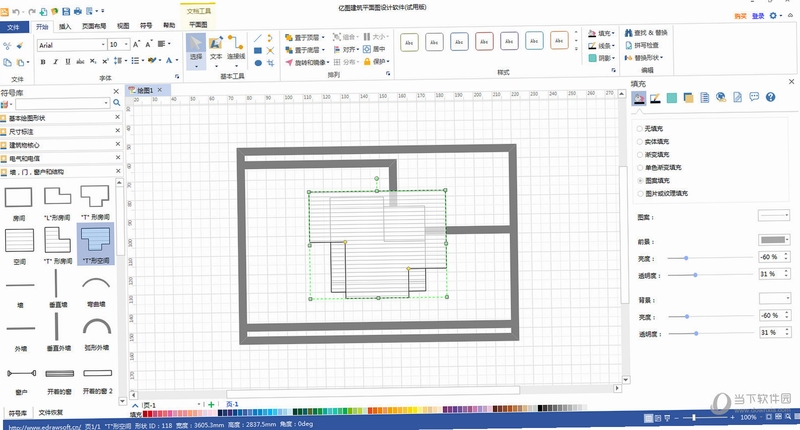Apply italic formatting
800x430 pixels.
tap(56, 61)
